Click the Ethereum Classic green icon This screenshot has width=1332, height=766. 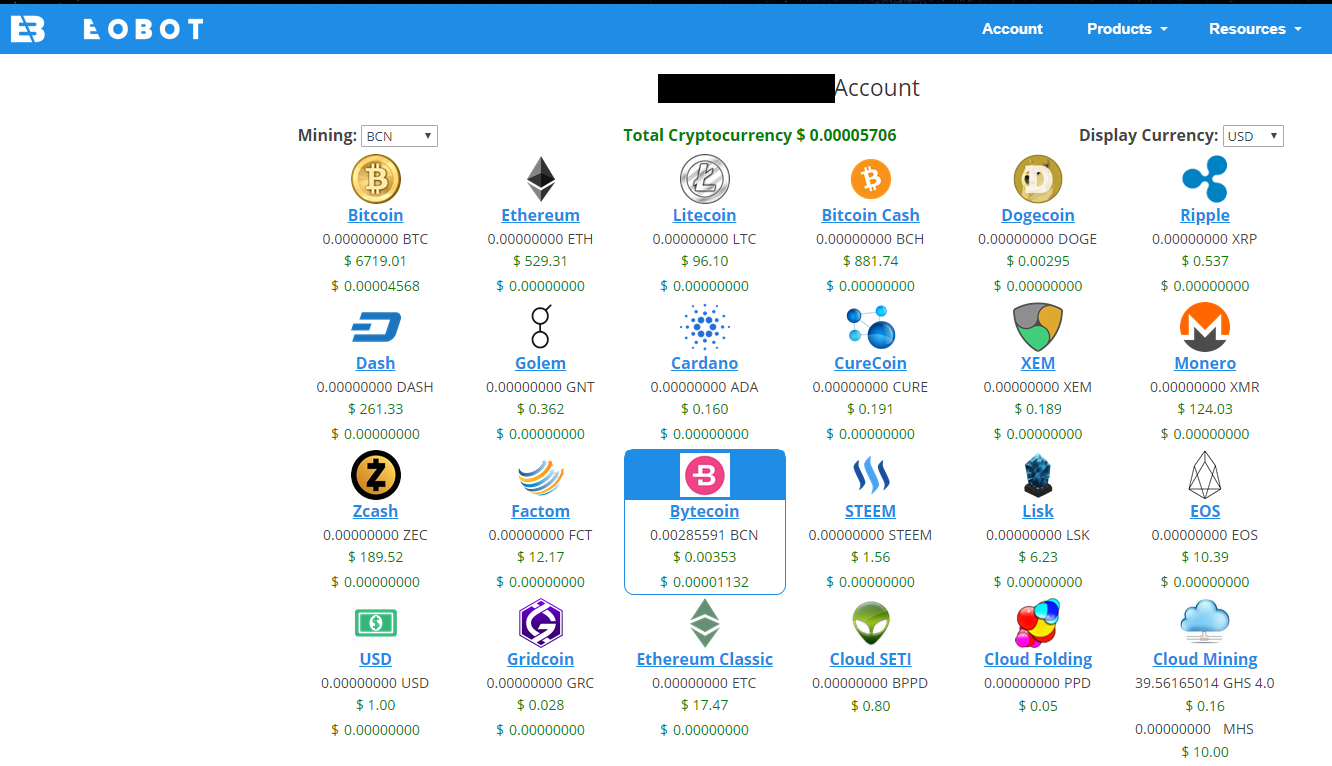[705, 623]
